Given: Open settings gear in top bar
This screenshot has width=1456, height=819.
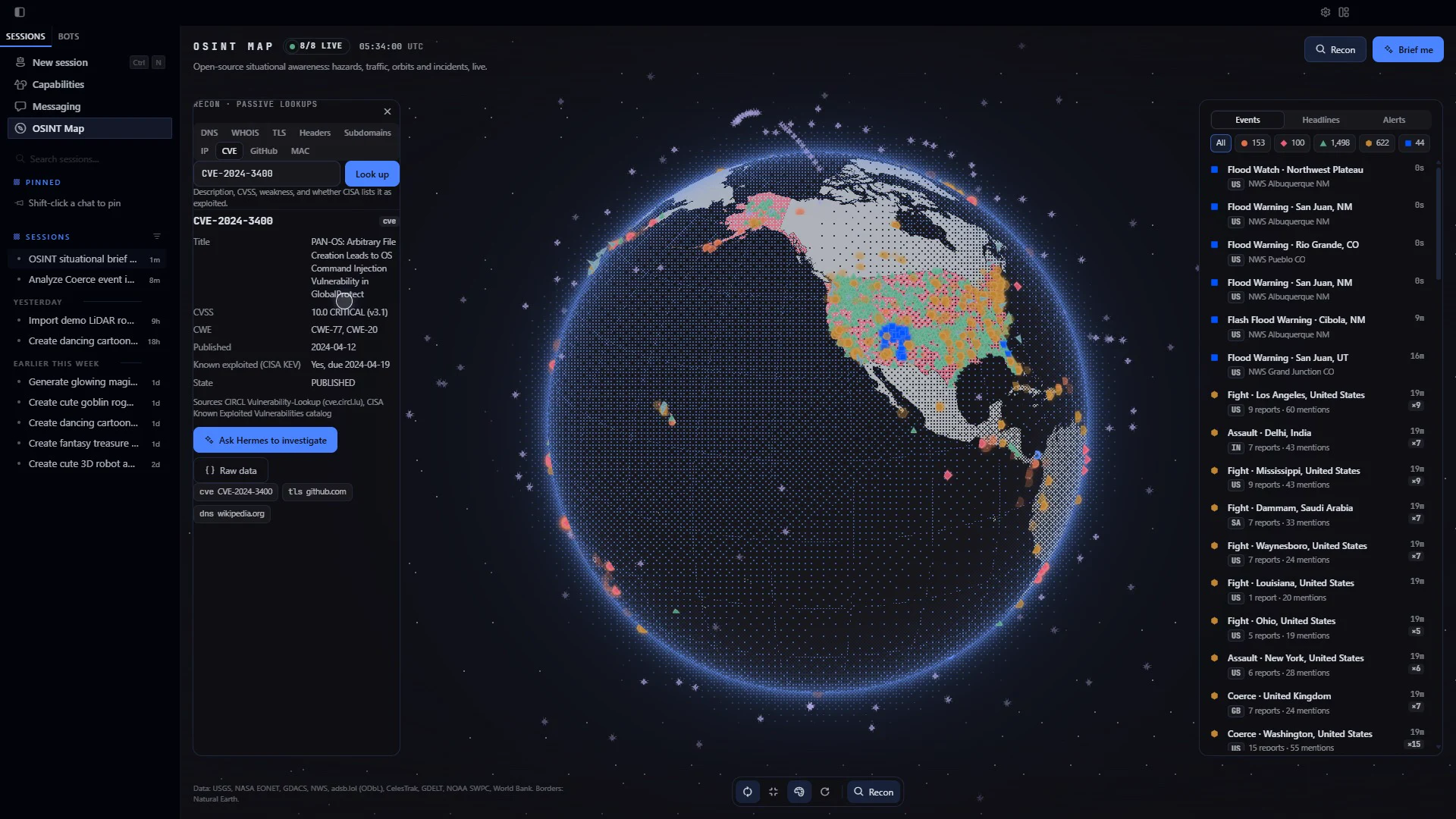Looking at the screenshot, I should coord(1326,12).
